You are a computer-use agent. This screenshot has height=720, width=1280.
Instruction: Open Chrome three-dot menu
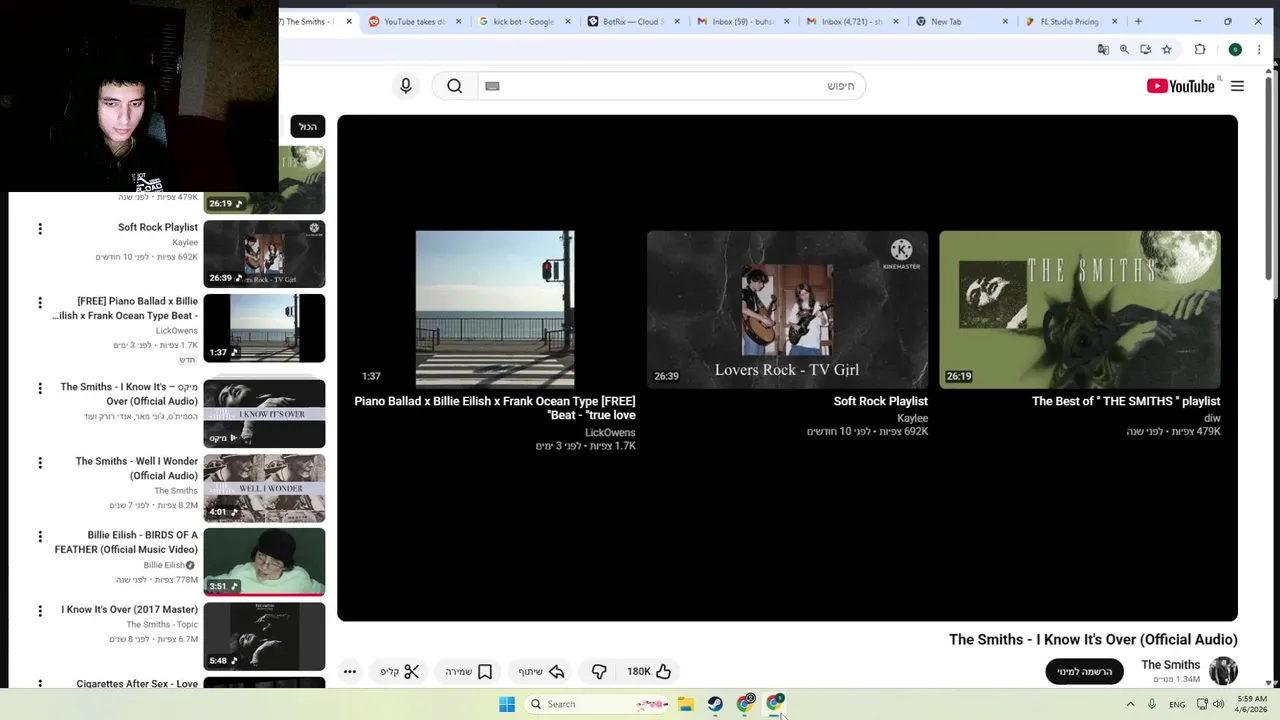[x=1258, y=49]
